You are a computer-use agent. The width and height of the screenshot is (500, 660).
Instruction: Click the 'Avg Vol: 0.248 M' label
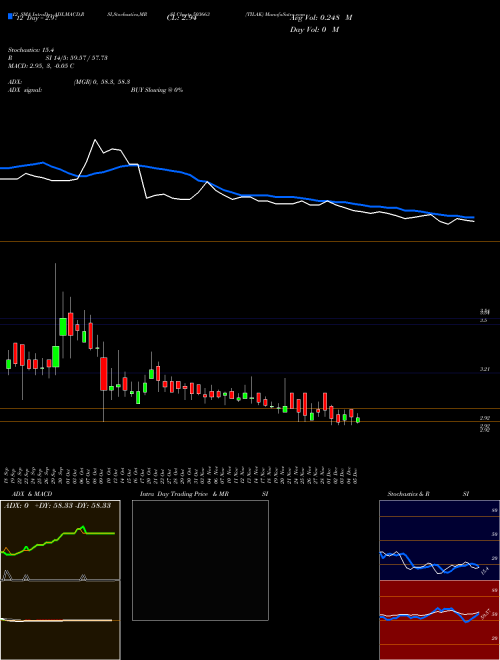click(x=321, y=18)
